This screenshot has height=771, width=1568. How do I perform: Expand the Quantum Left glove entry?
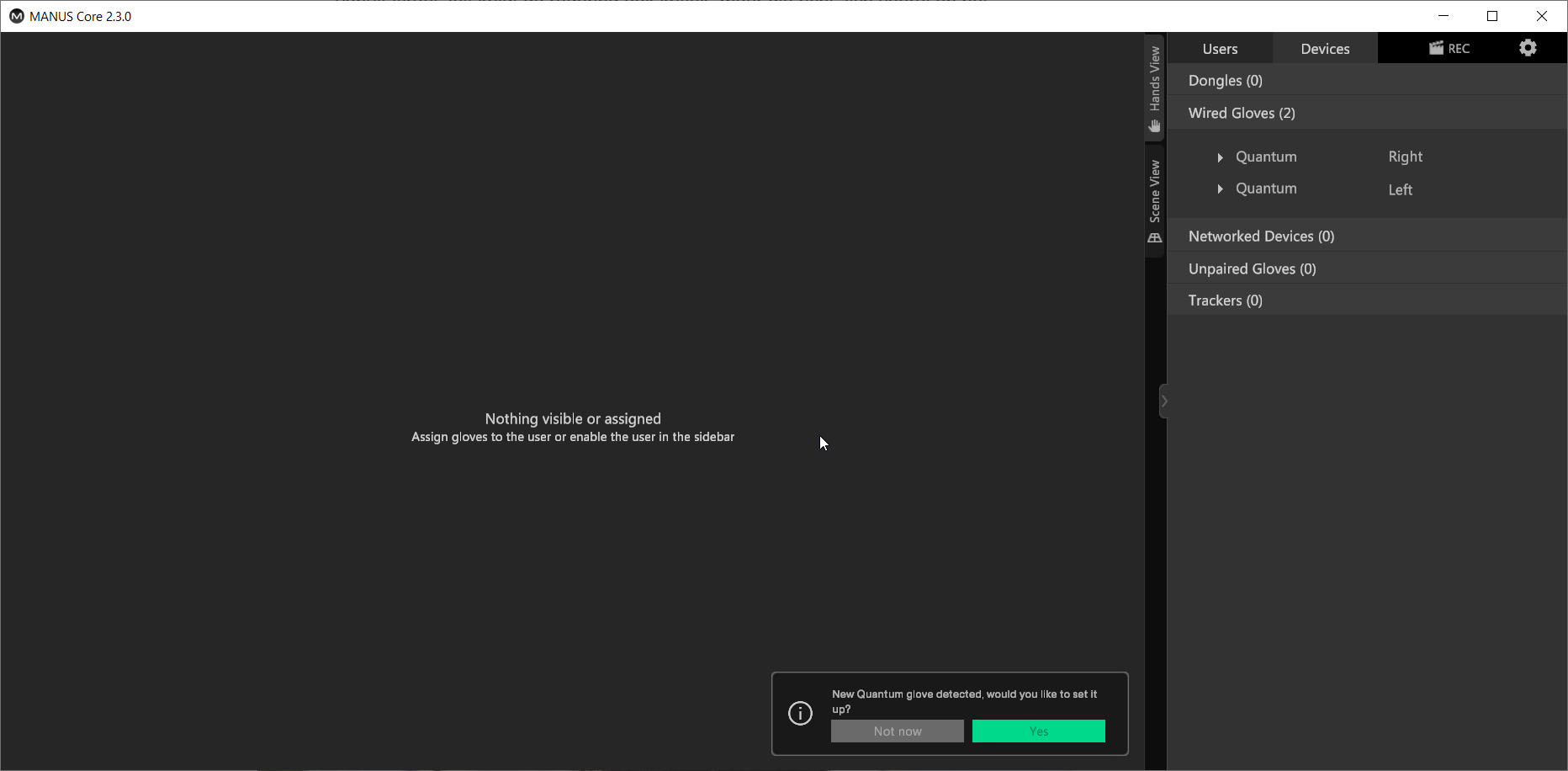point(1220,189)
